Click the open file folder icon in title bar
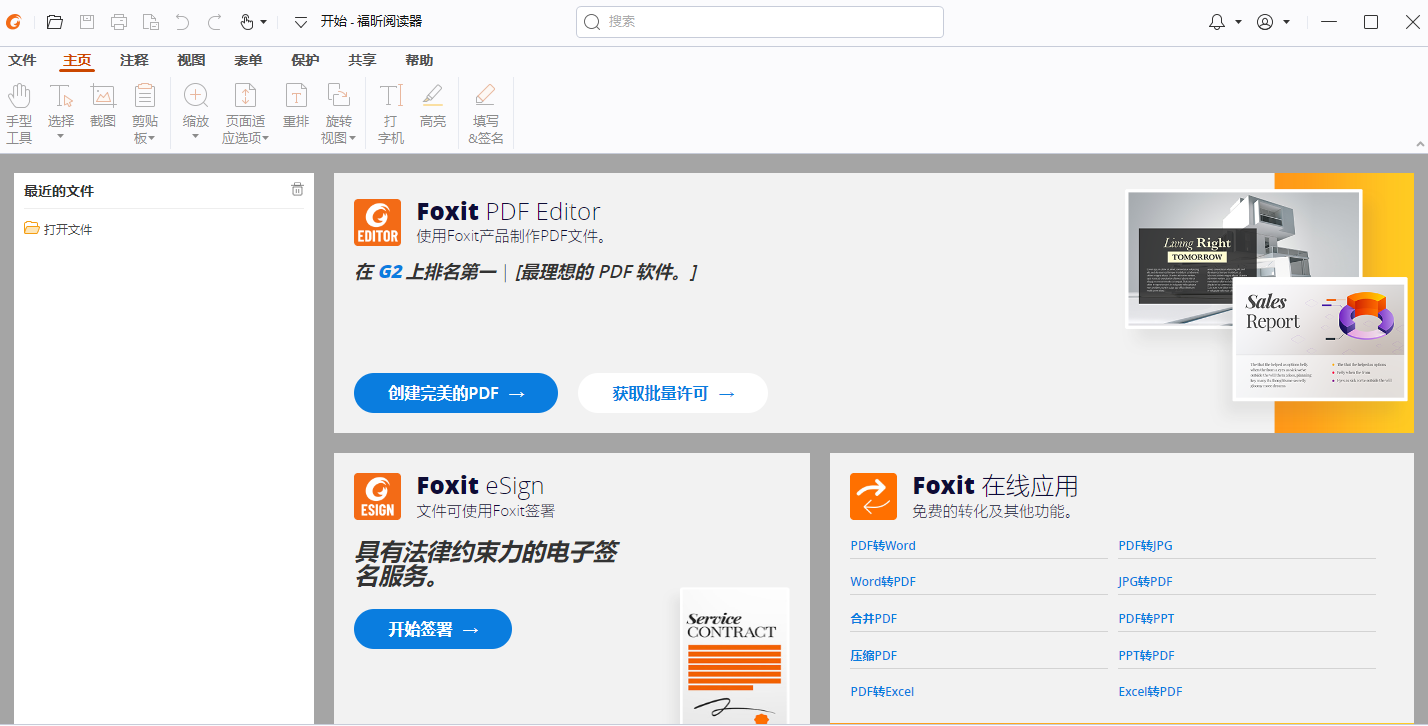1428x726 pixels. 55,22
